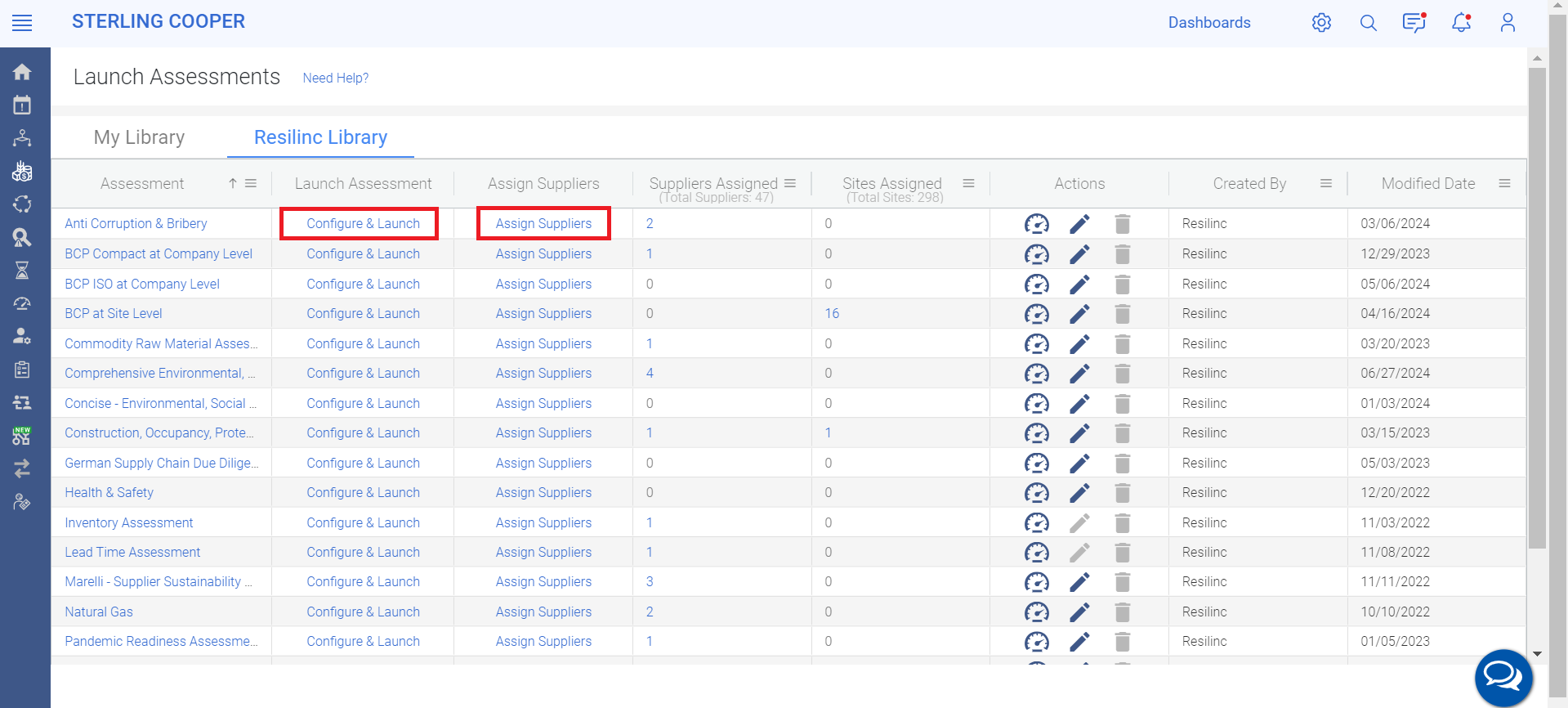
Task: Open the circular cycle sidebar icon
Action: click(22, 204)
